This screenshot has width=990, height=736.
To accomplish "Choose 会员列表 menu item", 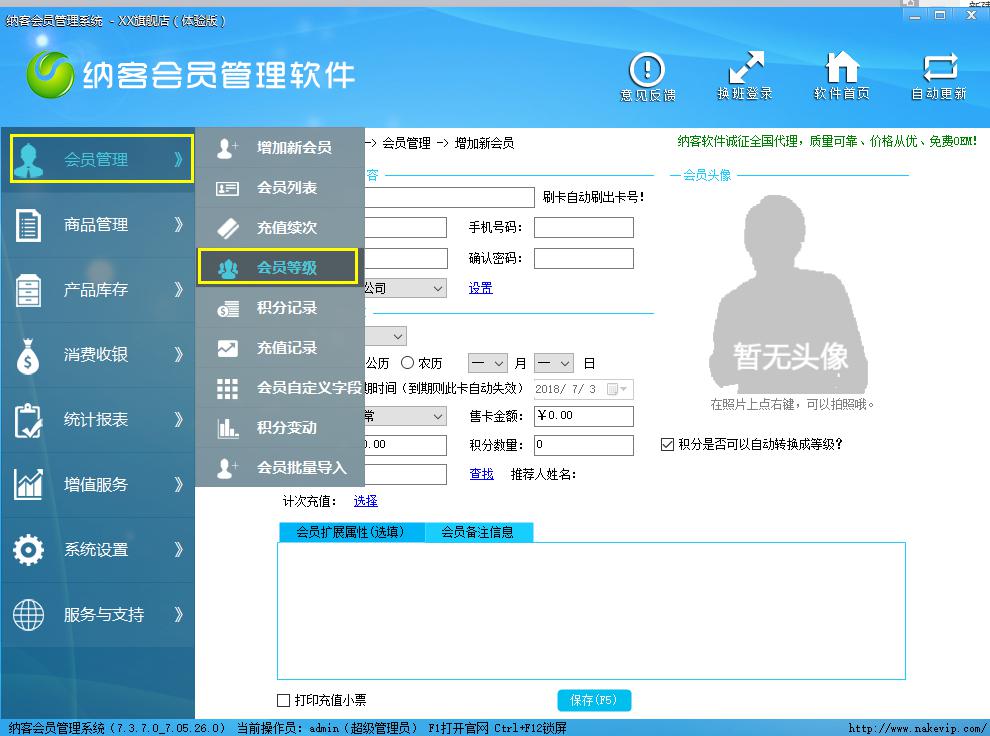I will pyautogui.click(x=280, y=188).
